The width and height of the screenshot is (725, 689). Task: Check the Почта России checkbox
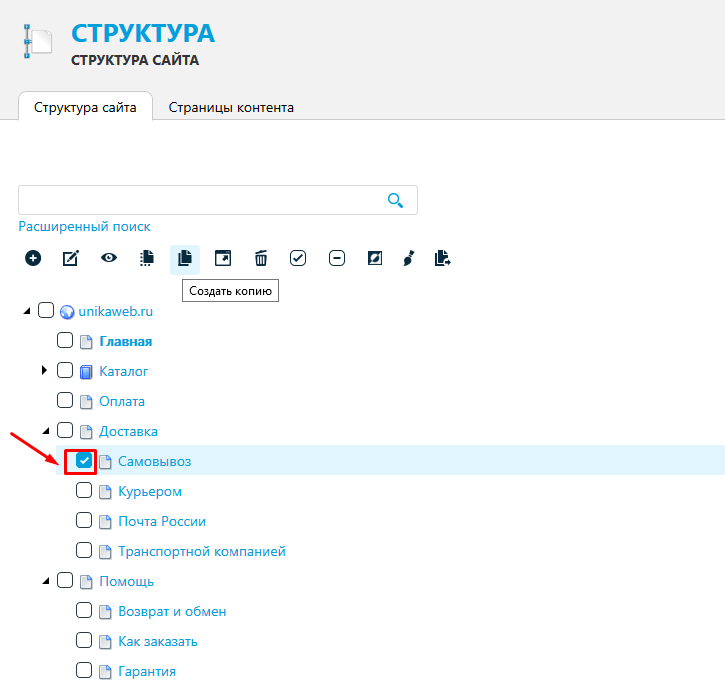click(84, 520)
